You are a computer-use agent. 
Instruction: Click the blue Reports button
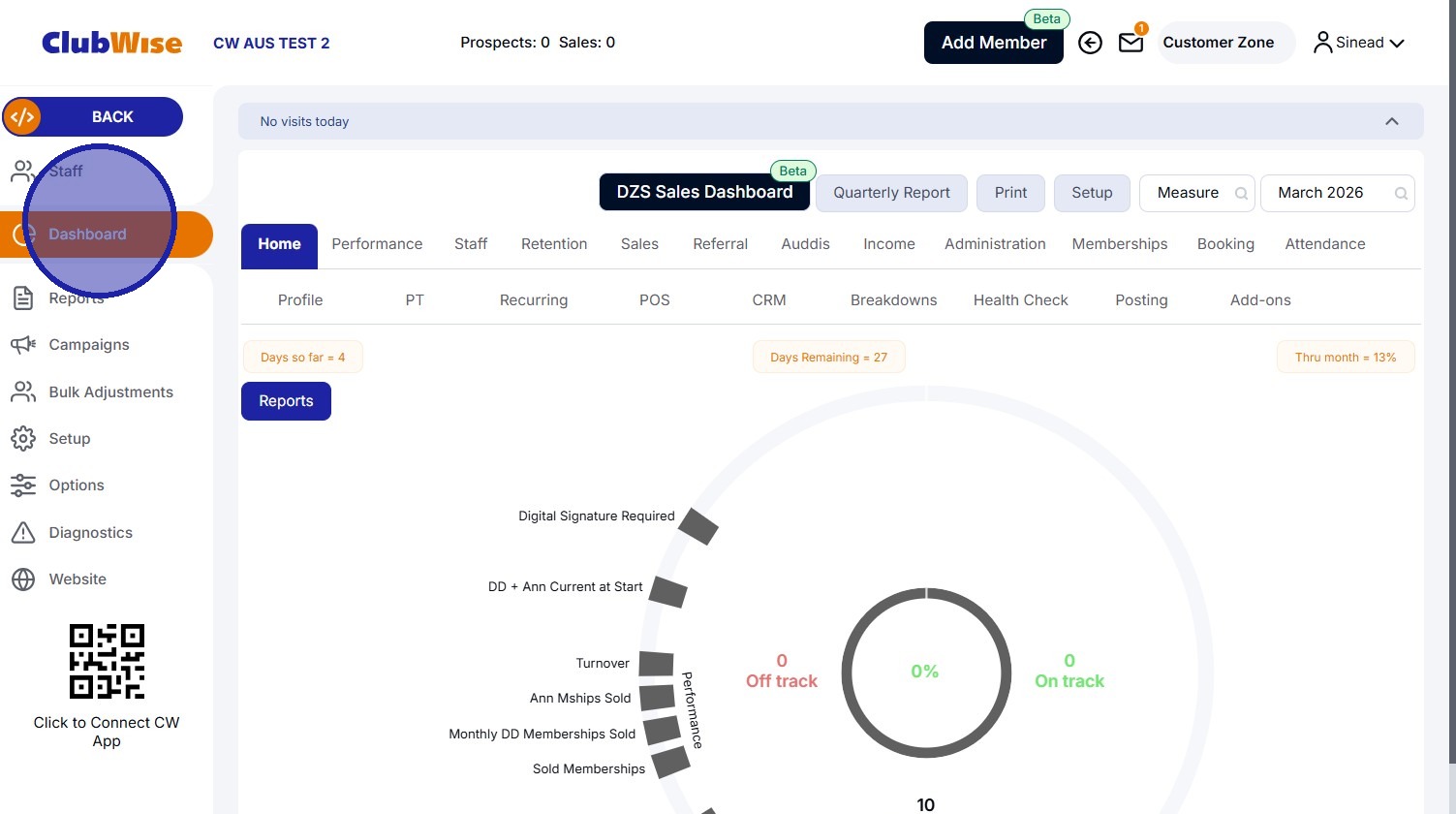286,401
